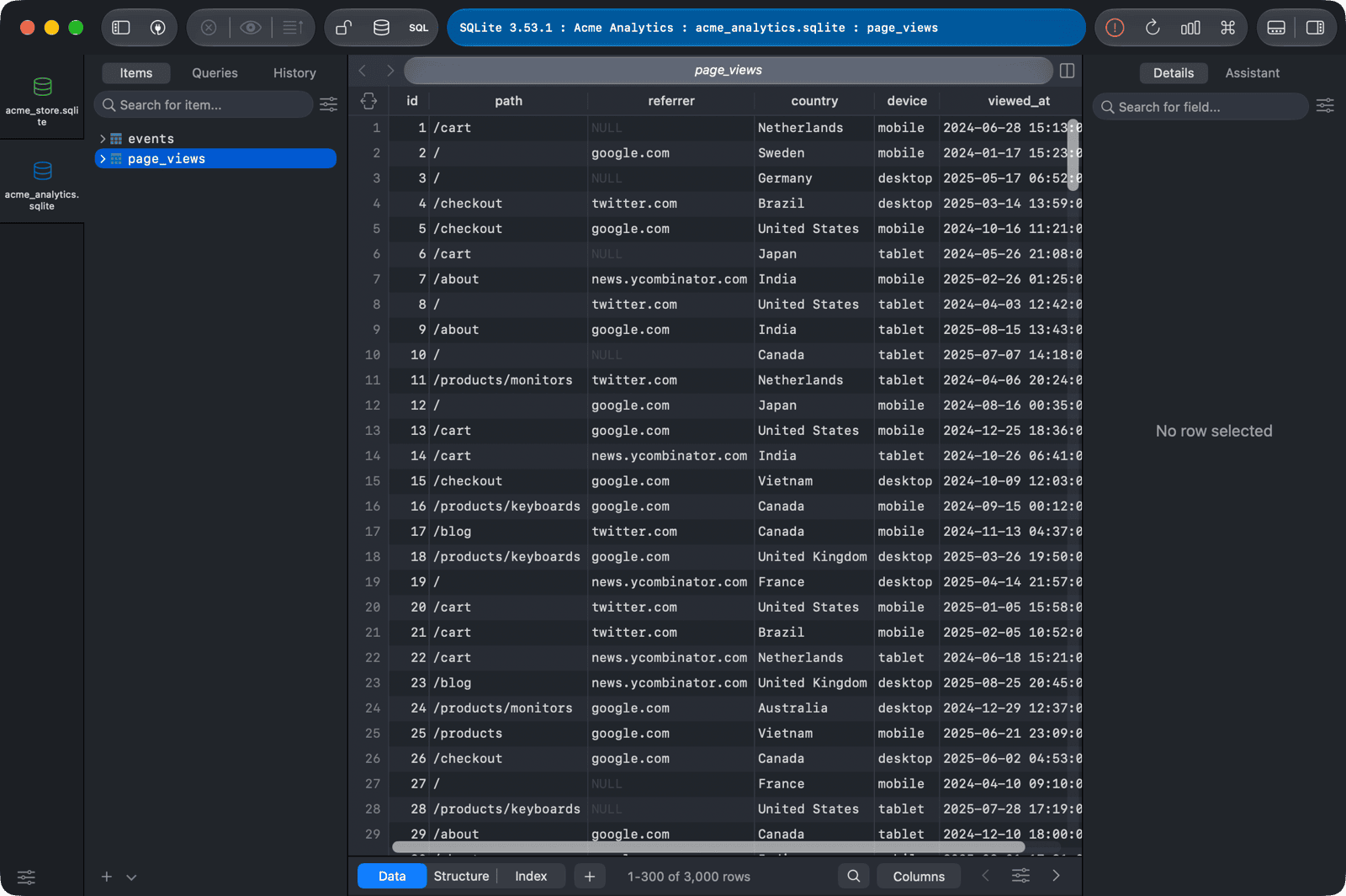Viewport: 1346px width, 896px height.
Task: Navigate forward with right chevron above table
Action: [x=390, y=71]
